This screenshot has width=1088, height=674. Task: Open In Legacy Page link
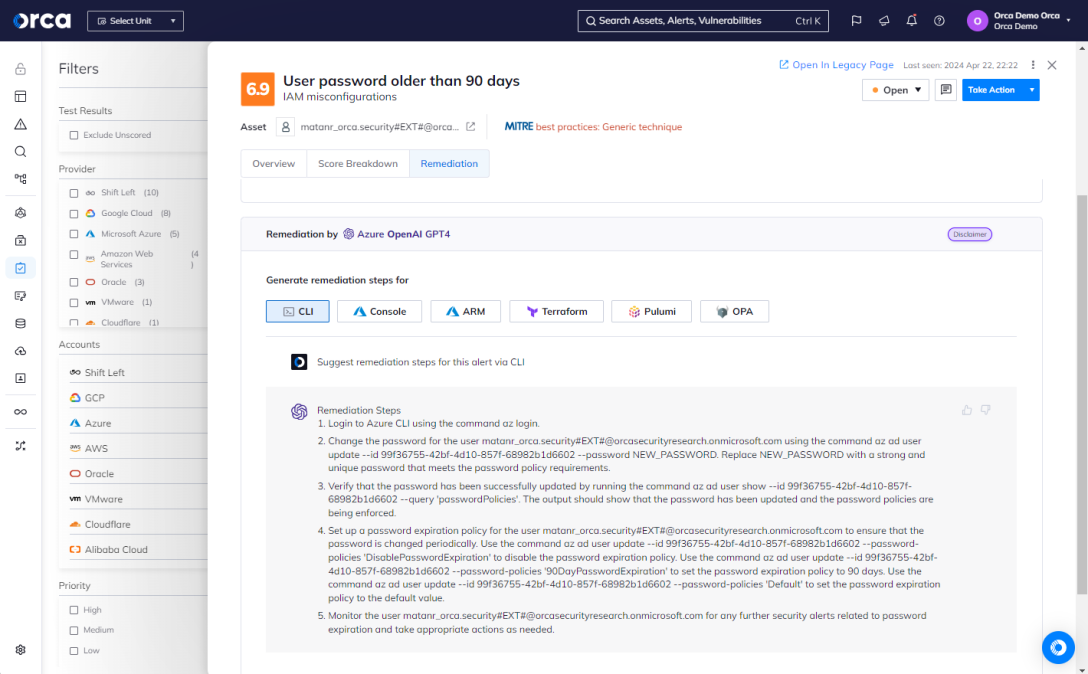coord(836,65)
